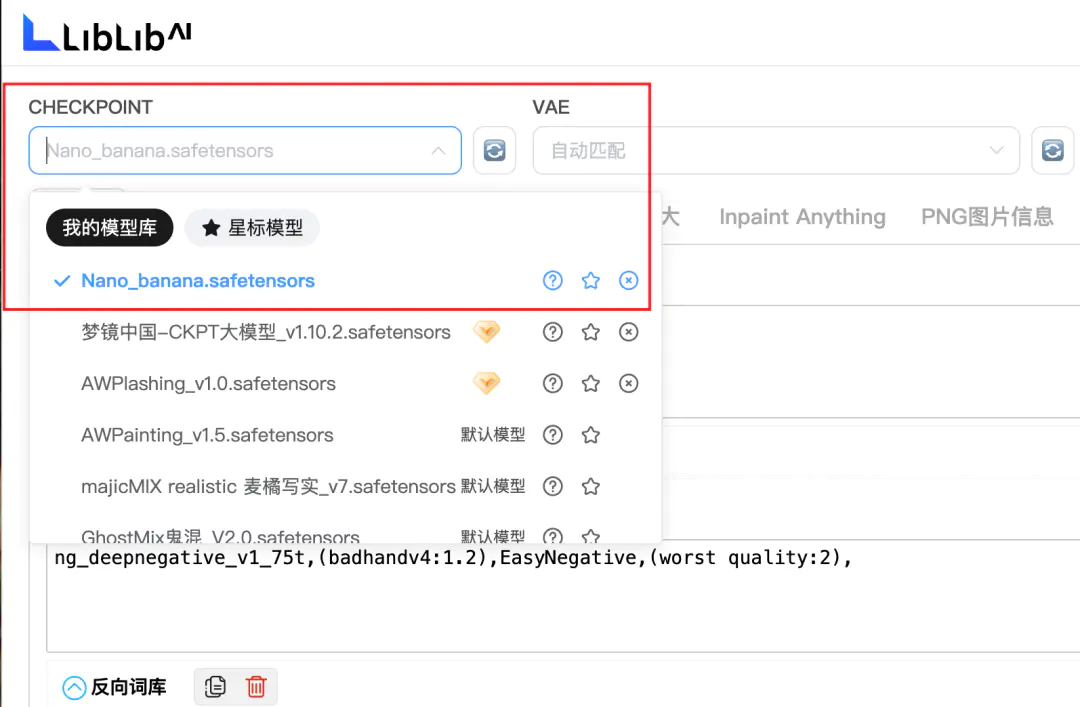The image size is (1080, 707).
Task: Click the copy icon beside 反向词库
Action: 215,686
